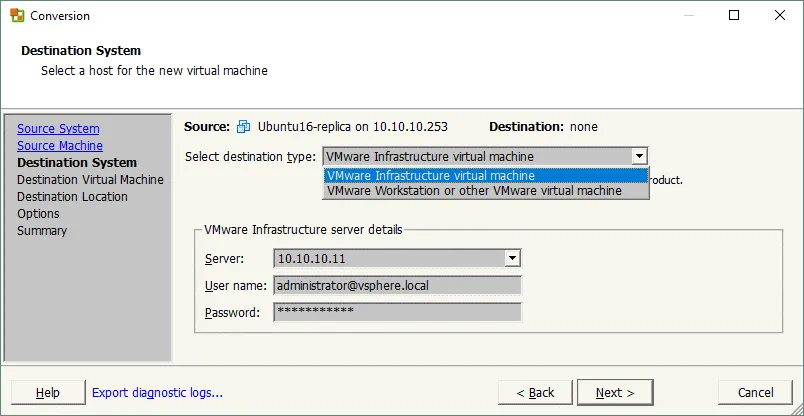Open the Source System step link
The height and width of the screenshot is (416, 804).
click(x=58, y=129)
